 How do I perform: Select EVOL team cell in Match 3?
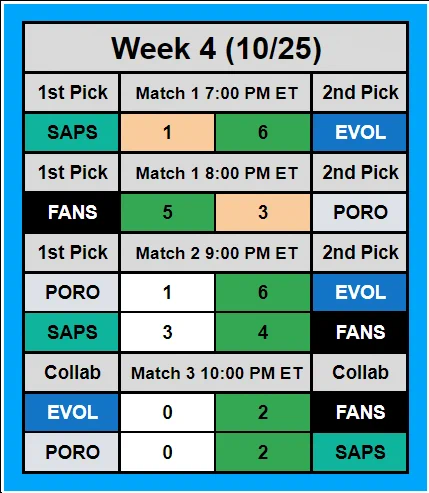pos(72,412)
